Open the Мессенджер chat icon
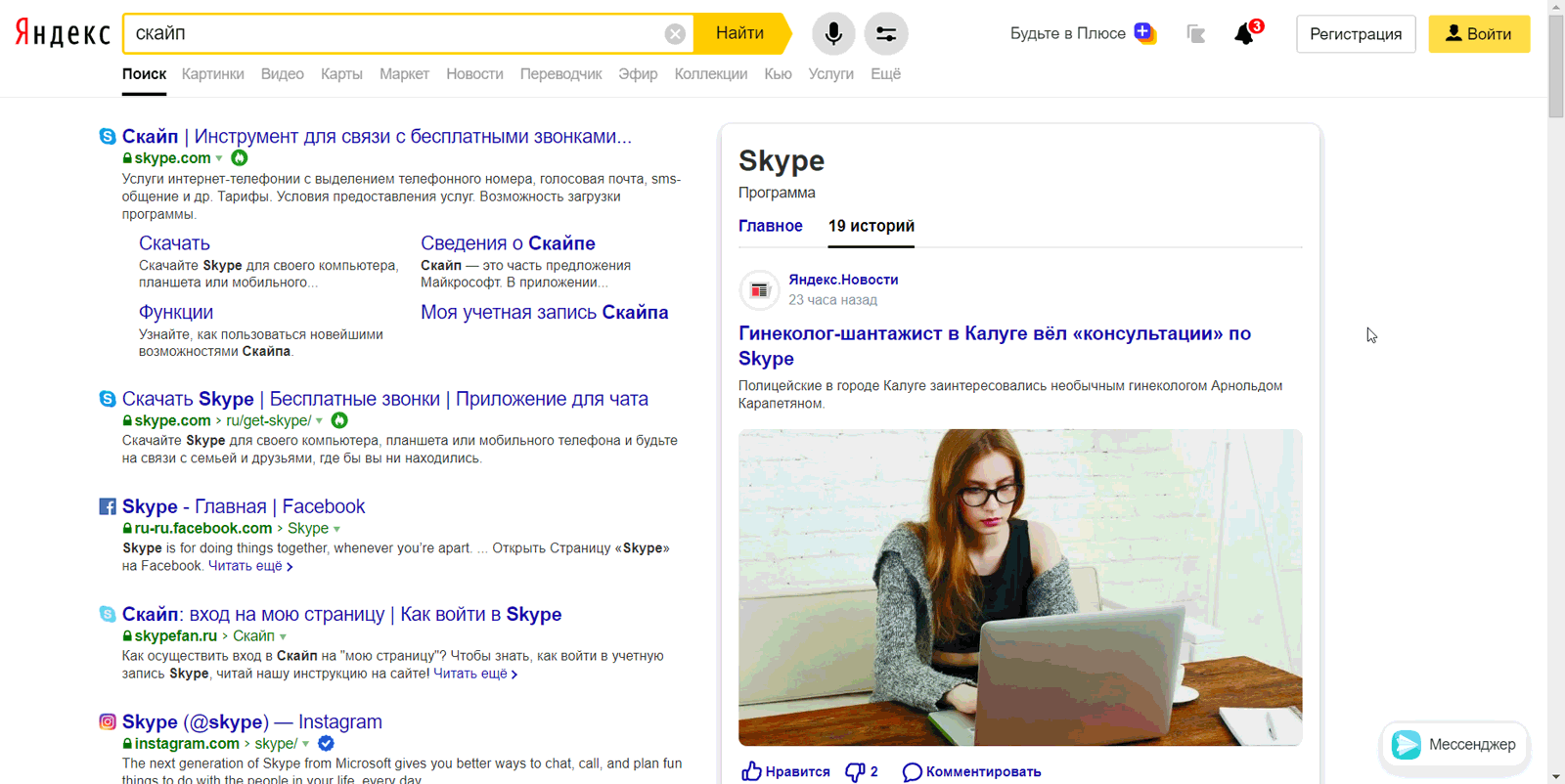The height and width of the screenshot is (784, 1565). 1407,745
